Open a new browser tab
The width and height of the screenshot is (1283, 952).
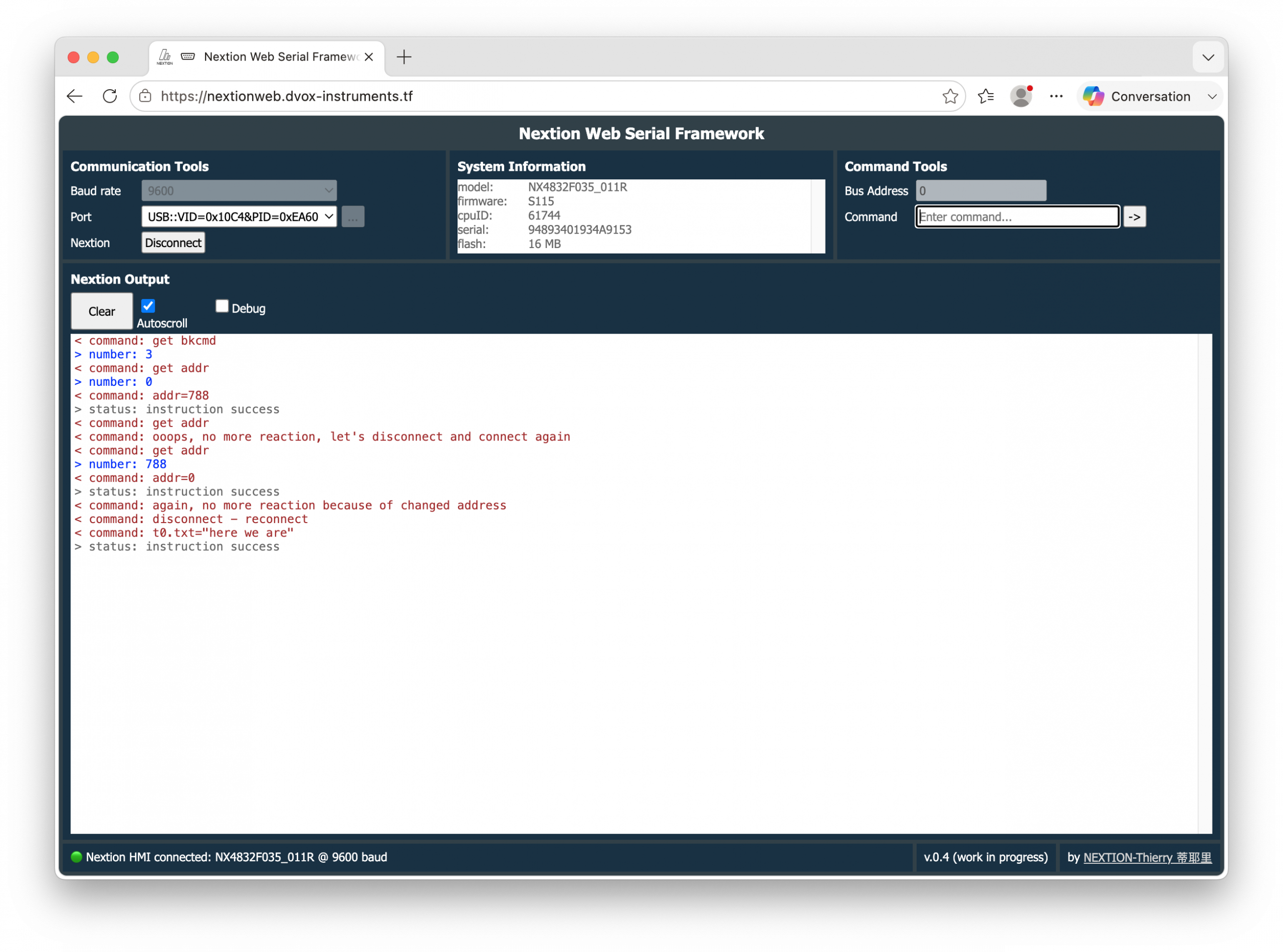(404, 57)
